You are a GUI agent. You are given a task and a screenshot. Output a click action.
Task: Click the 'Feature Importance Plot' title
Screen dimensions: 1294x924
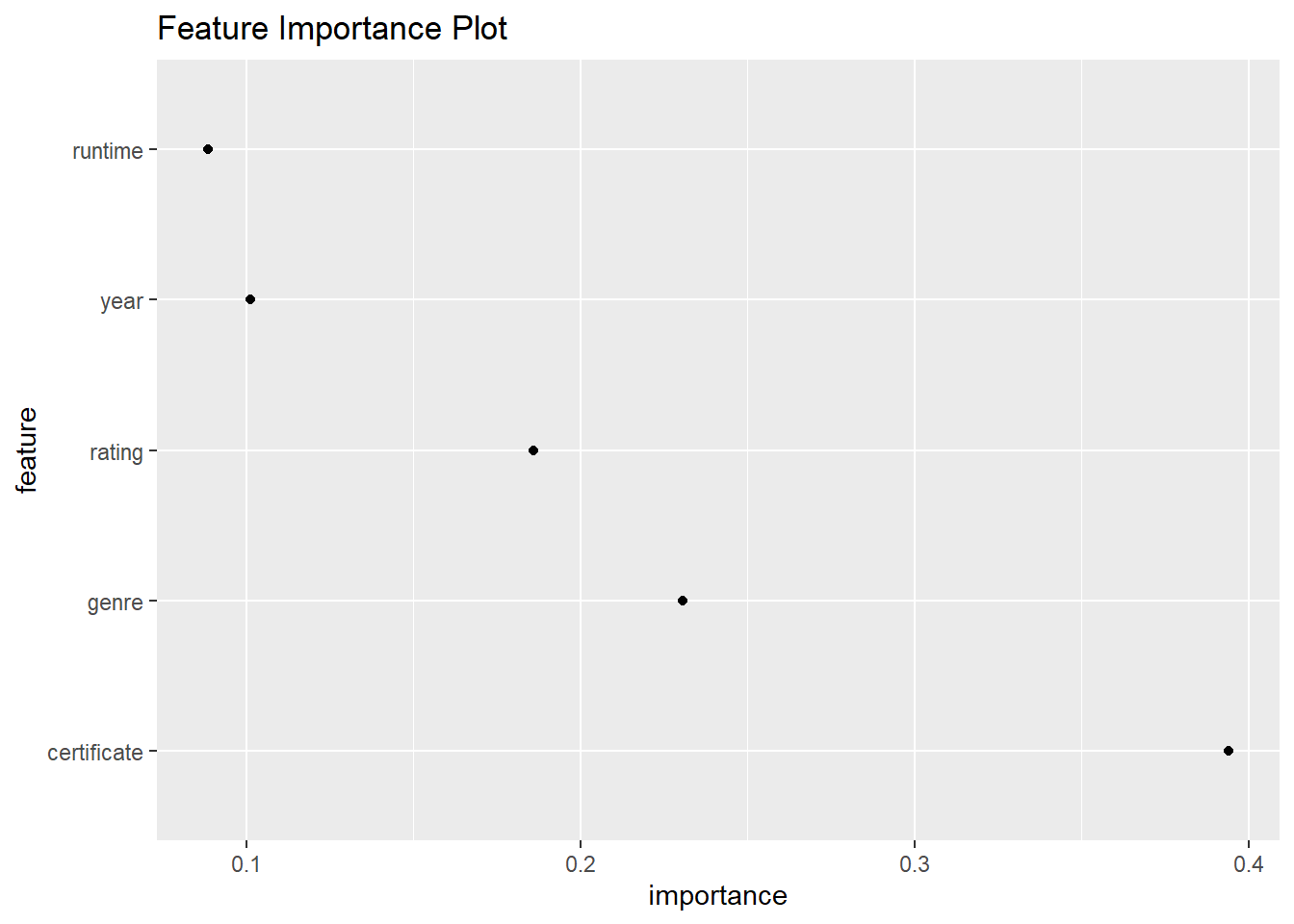(332, 29)
